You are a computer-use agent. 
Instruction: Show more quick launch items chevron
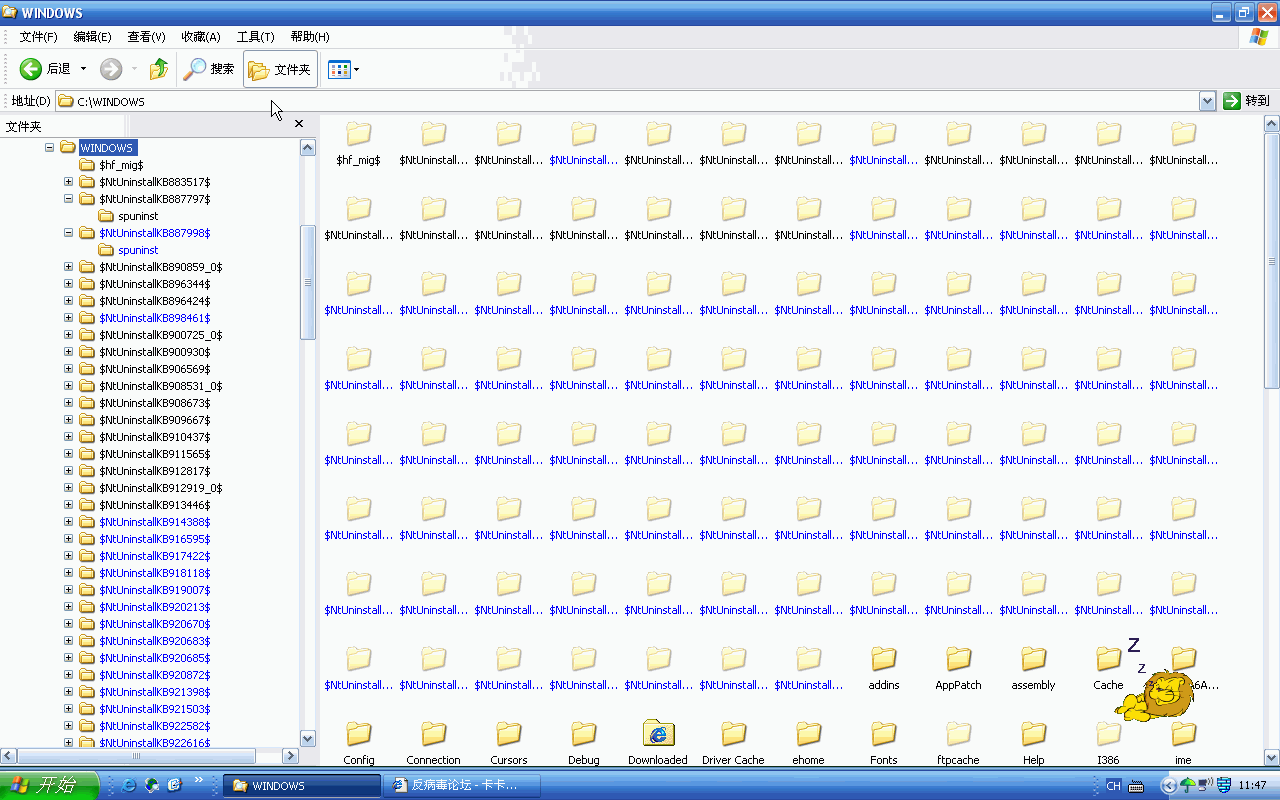[x=198, y=780]
